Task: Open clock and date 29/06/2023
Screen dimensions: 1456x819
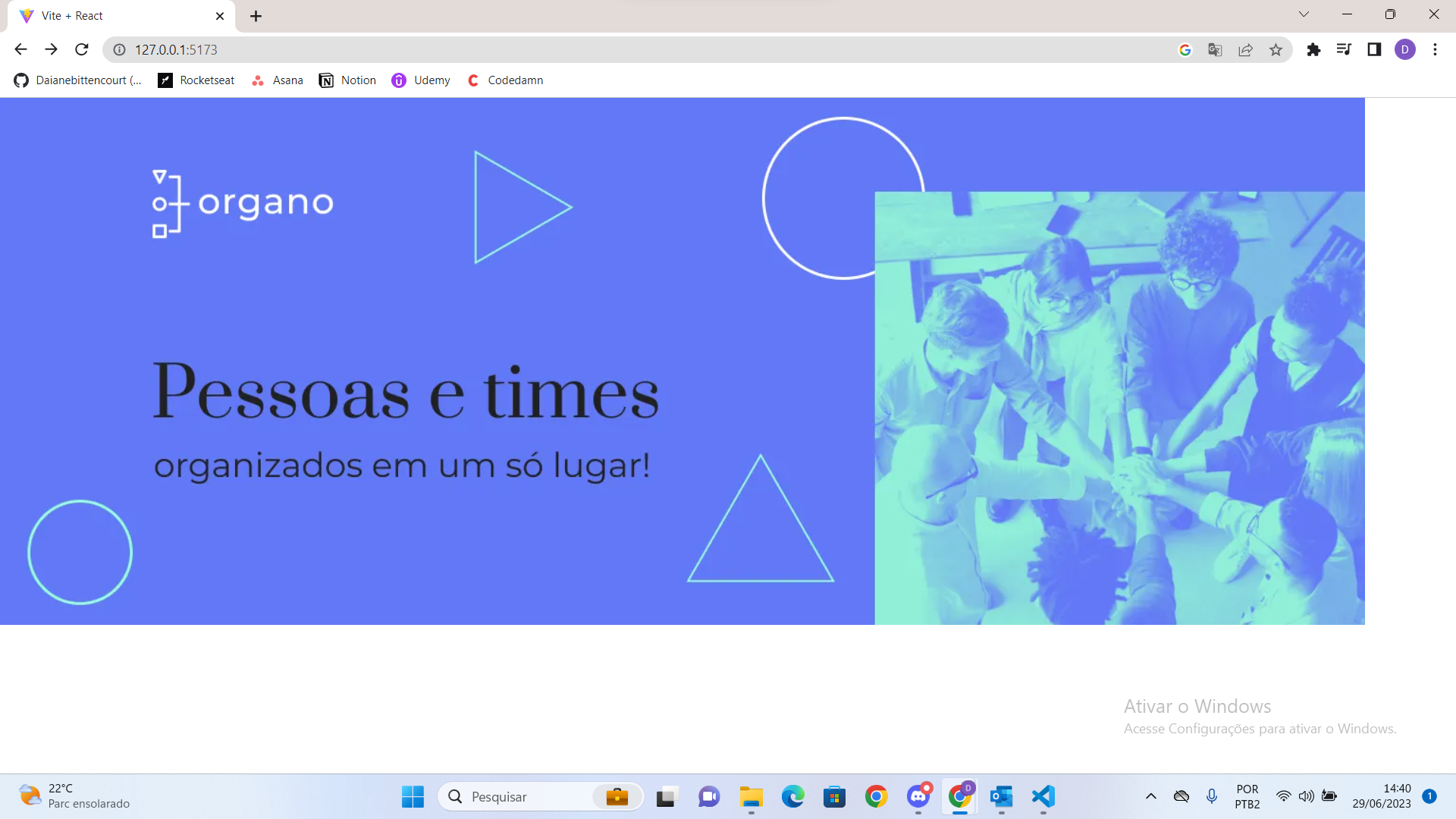Action: click(1381, 797)
